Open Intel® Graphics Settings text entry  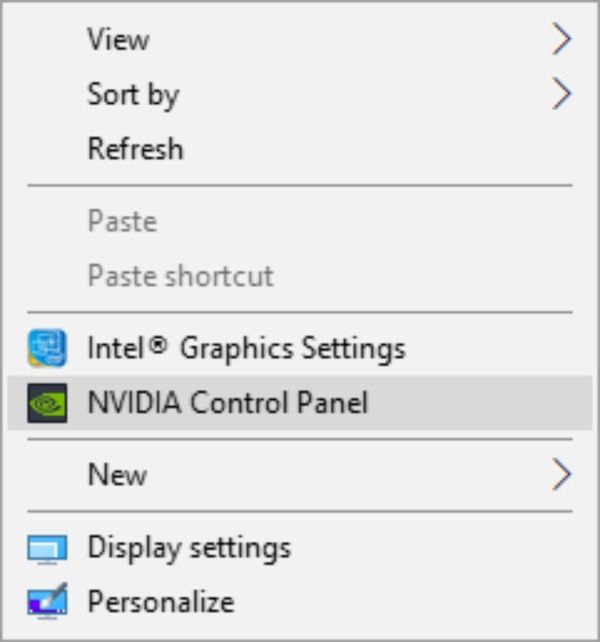click(x=246, y=348)
